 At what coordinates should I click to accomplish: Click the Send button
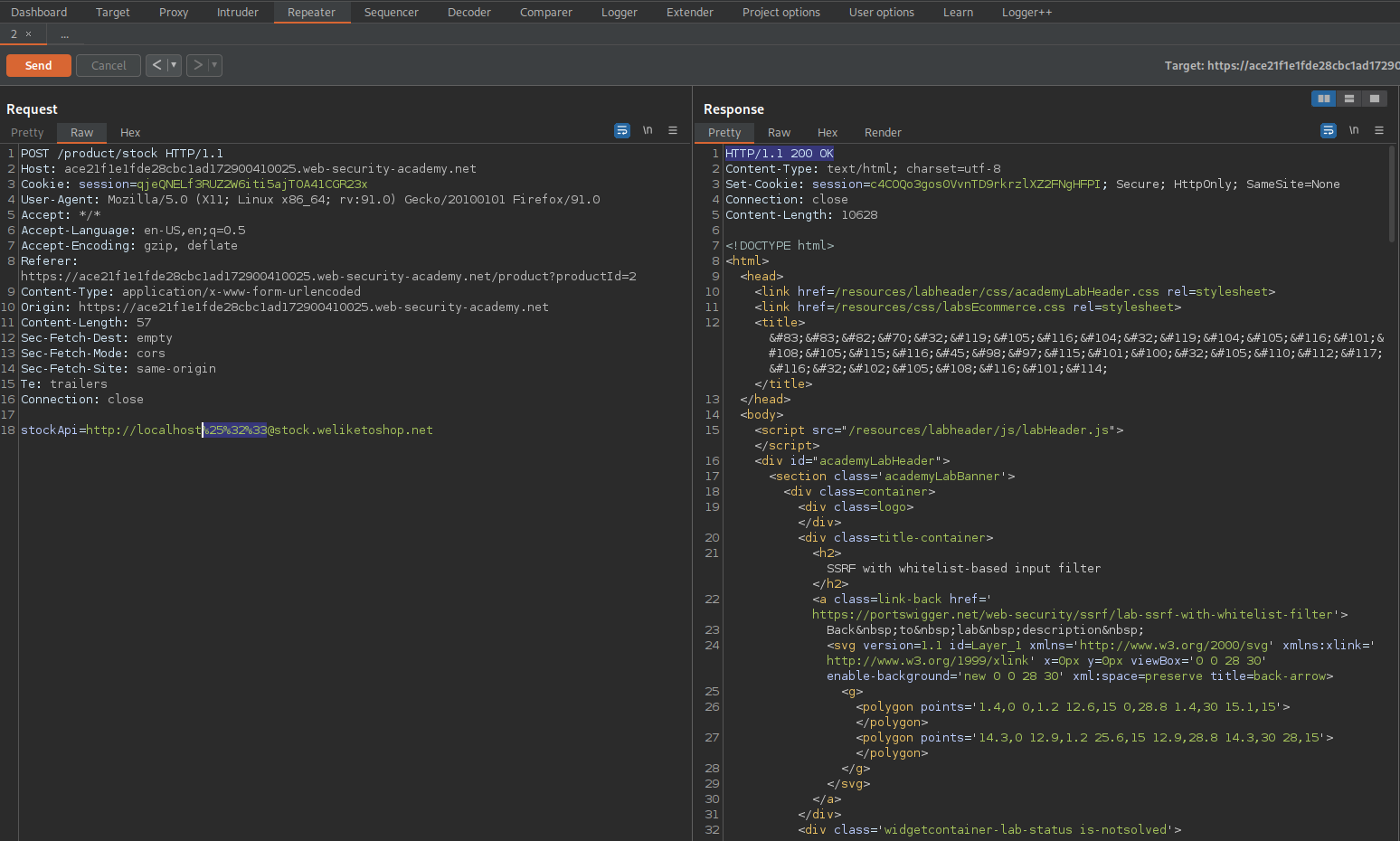pos(39,65)
